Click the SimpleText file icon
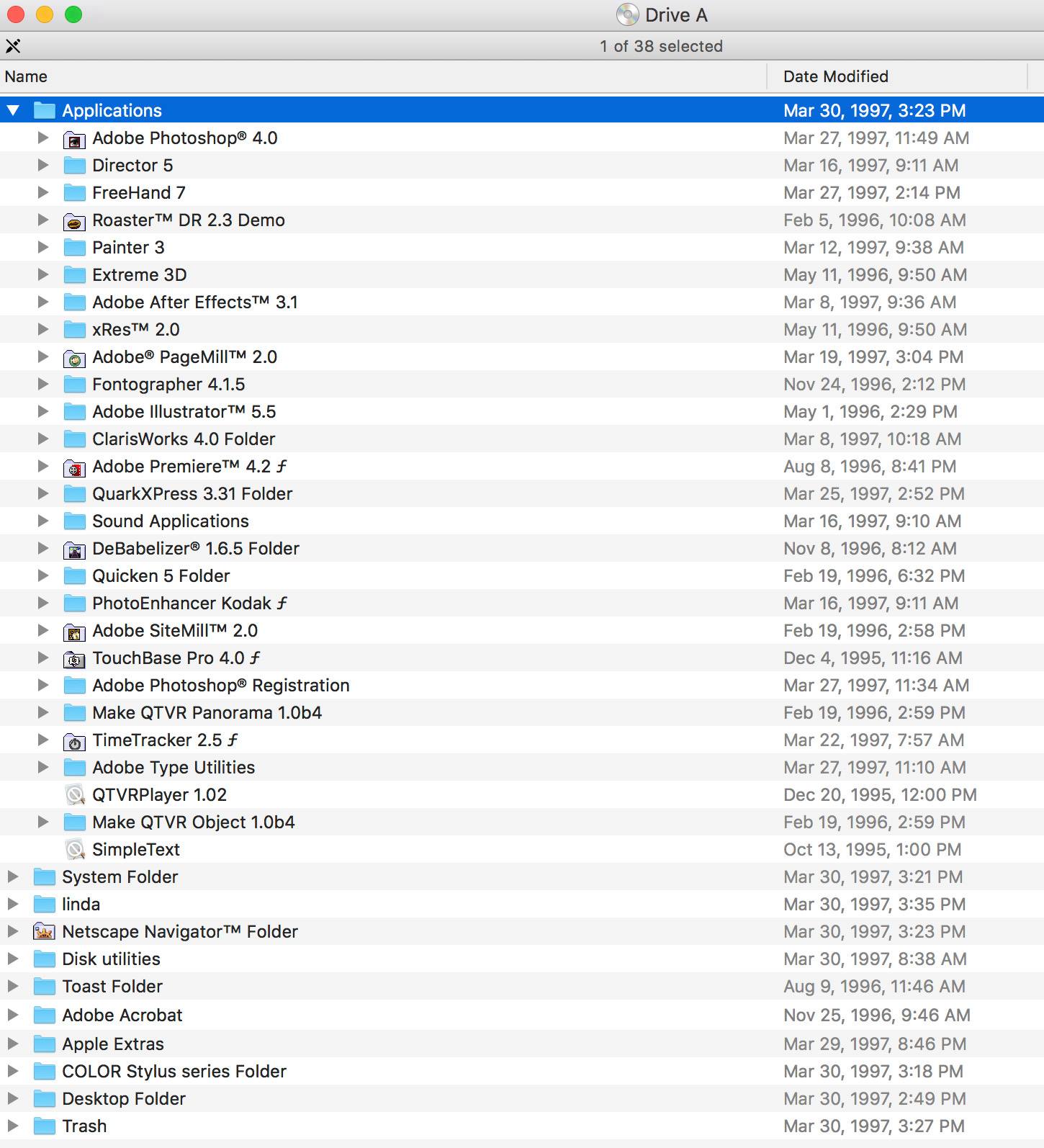The image size is (1044, 1148). point(74,850)
